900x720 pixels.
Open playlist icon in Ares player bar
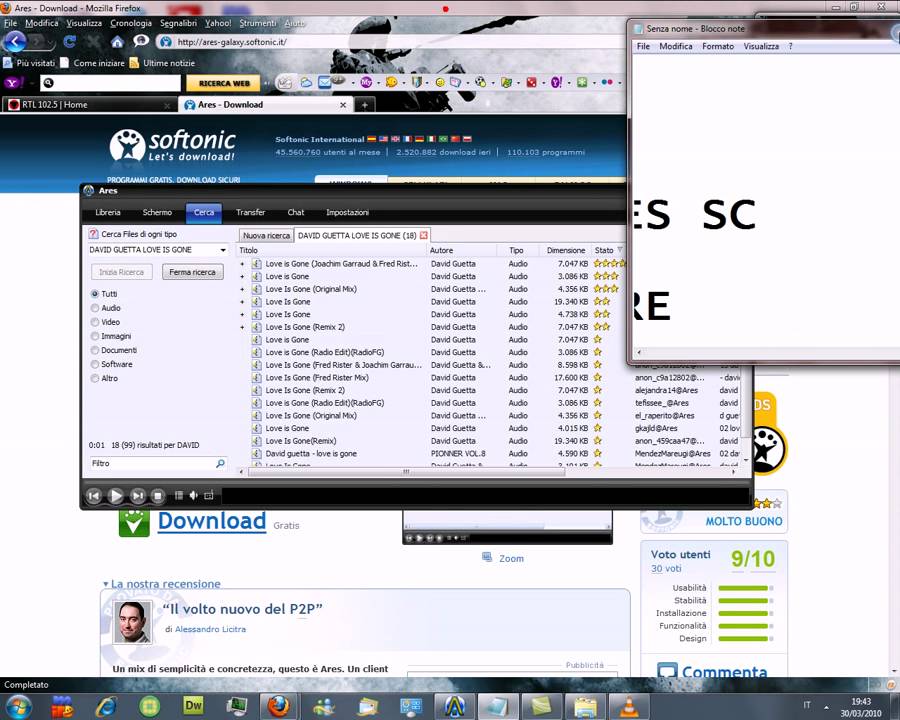[179, 496]
